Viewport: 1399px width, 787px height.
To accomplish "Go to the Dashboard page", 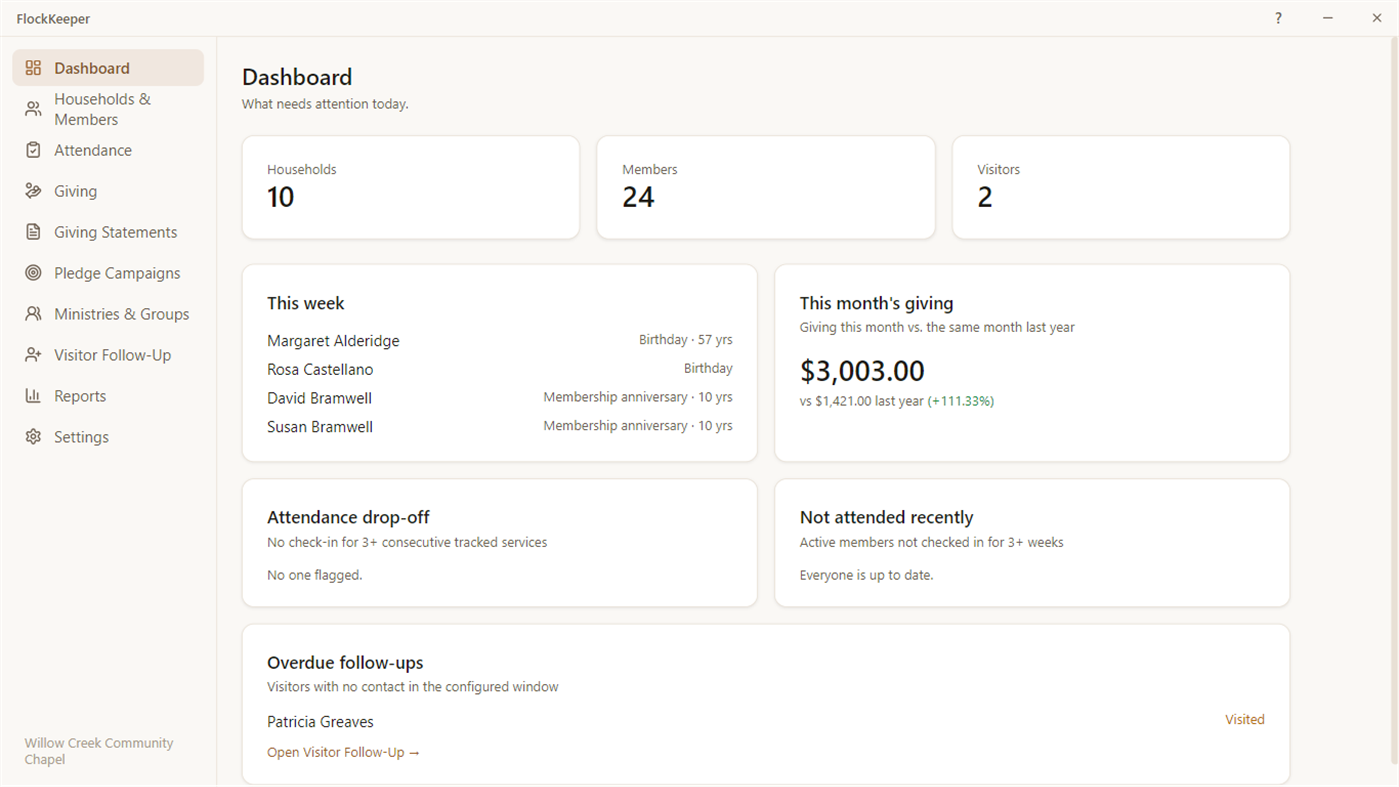I will click(x=108, y=68).
